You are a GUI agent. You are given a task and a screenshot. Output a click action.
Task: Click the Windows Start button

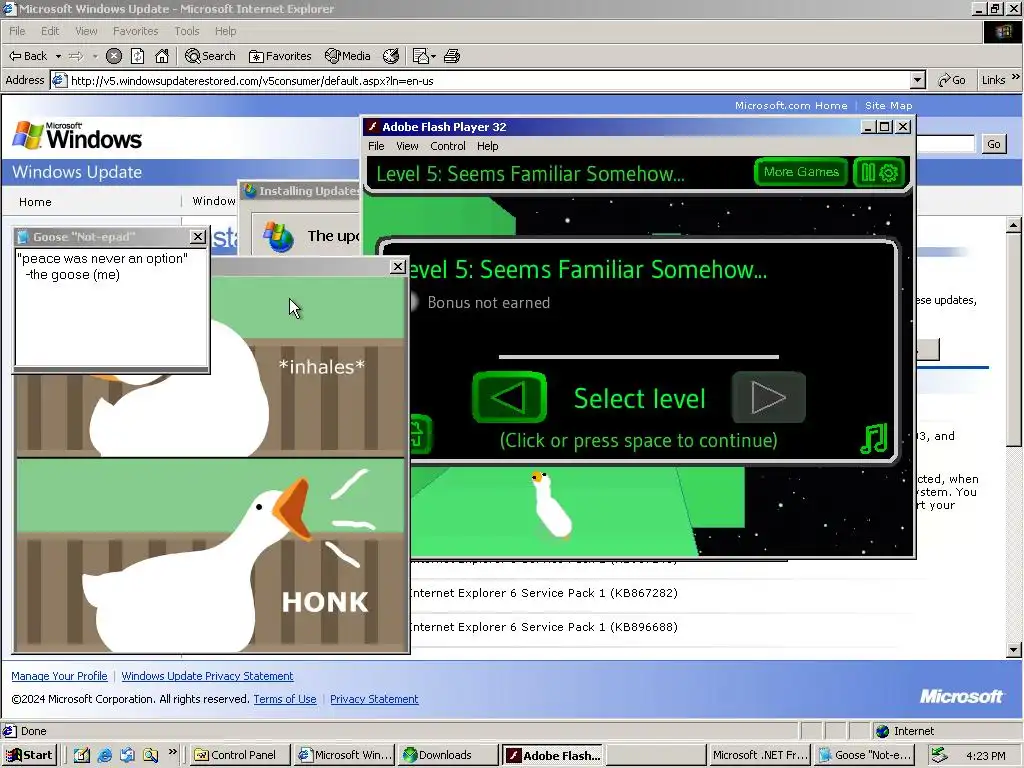point(29,755)
